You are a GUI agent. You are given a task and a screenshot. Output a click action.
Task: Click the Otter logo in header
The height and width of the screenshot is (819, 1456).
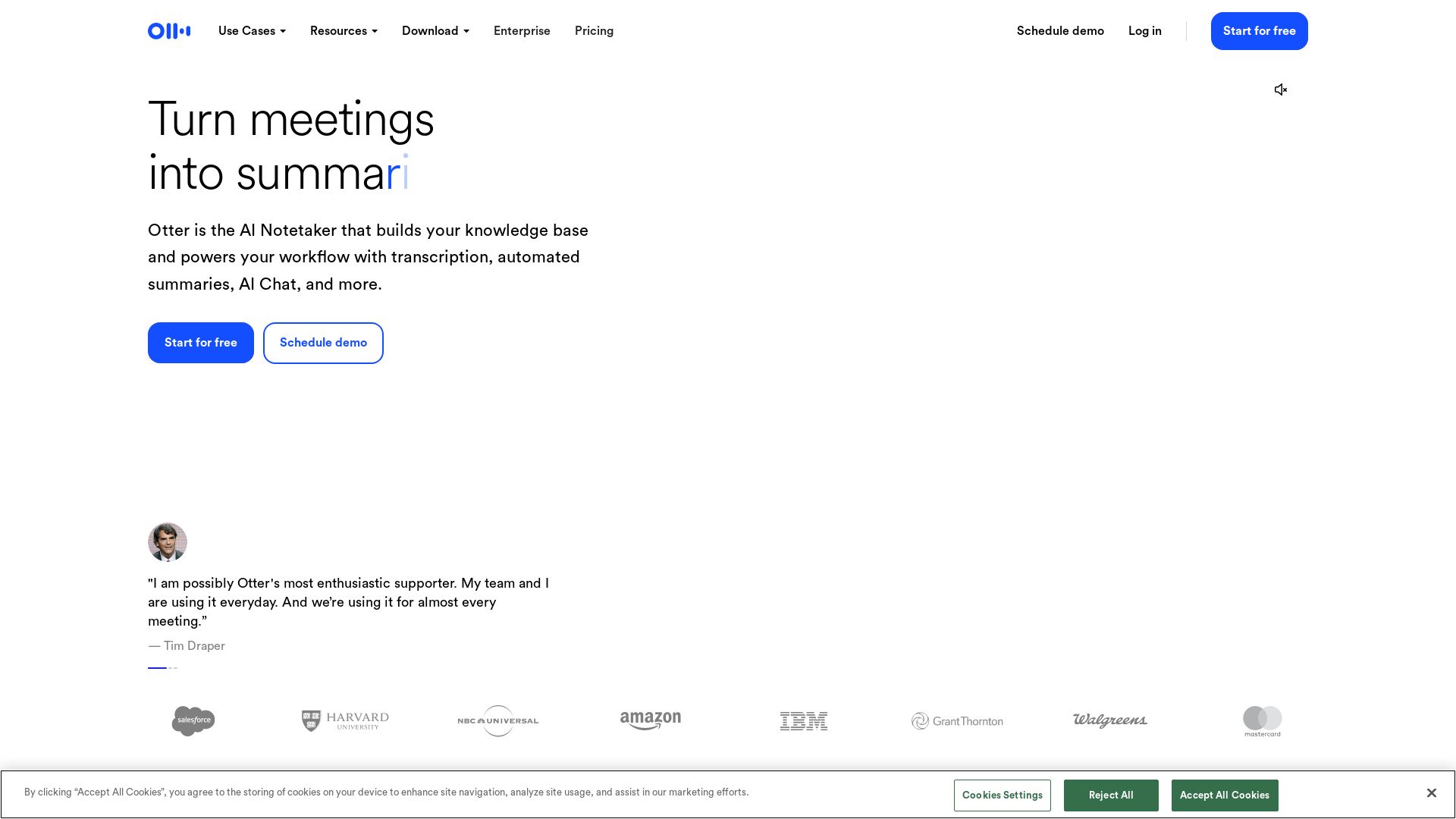point(169,31)
